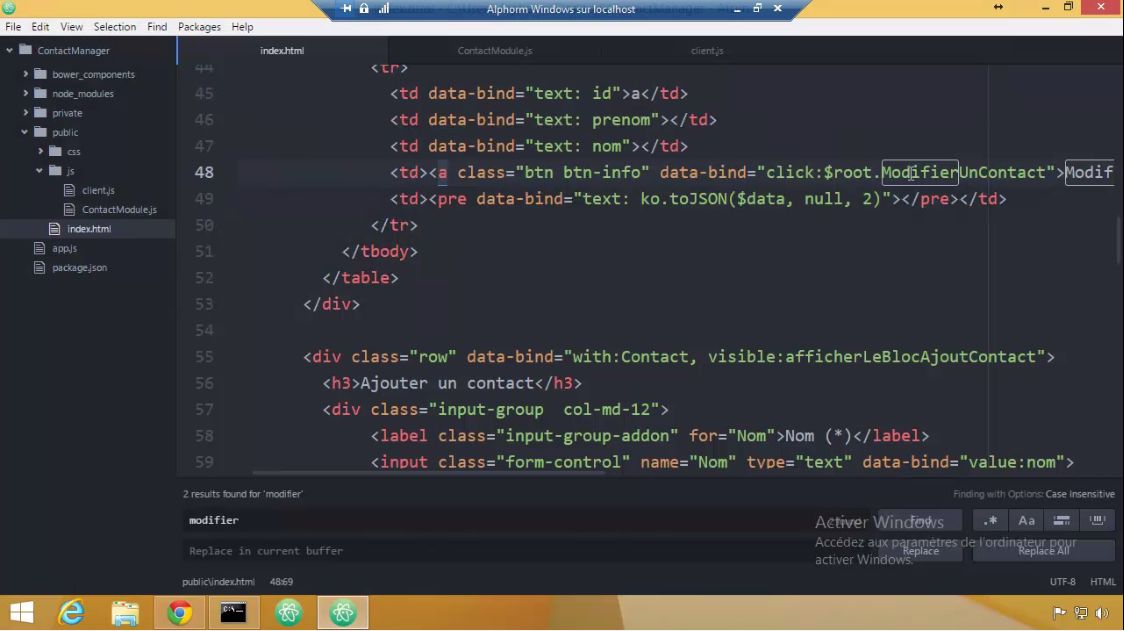Toggle the speaker volume icon in system tray
This screenshot has height=631, width=1124.
click(x=1102, y=613)
